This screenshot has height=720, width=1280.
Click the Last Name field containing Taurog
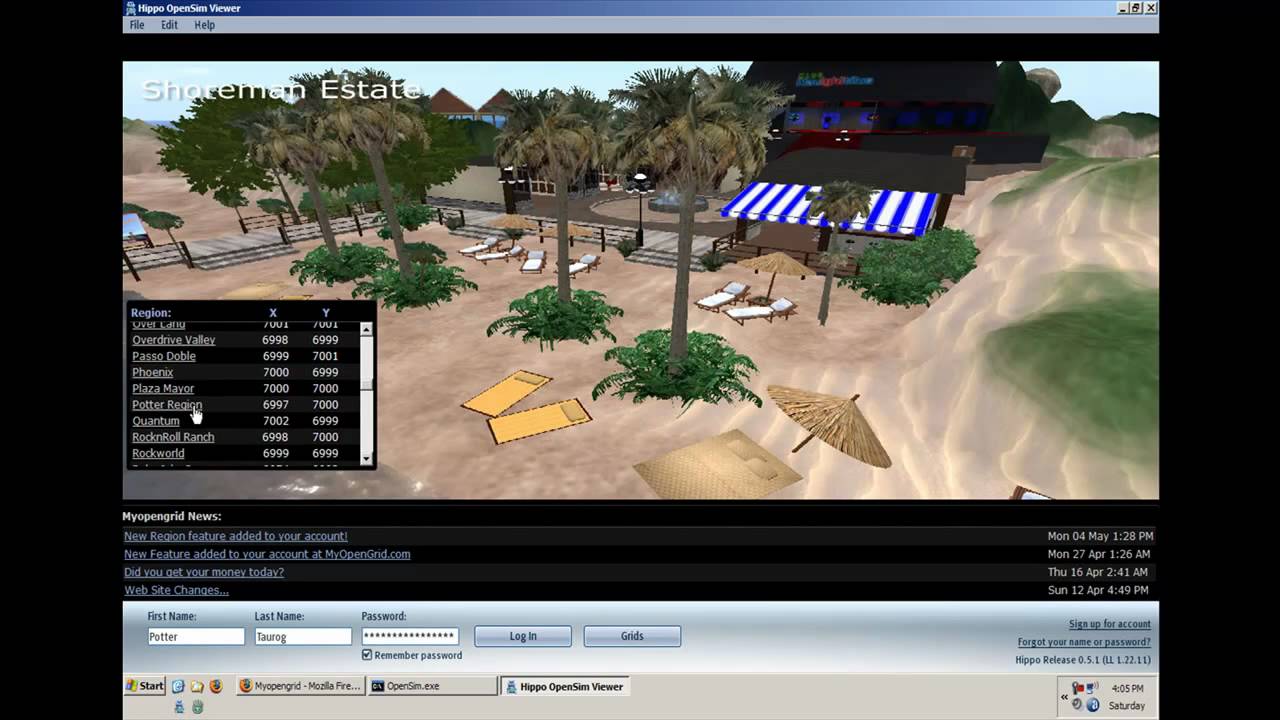(303, 636)
